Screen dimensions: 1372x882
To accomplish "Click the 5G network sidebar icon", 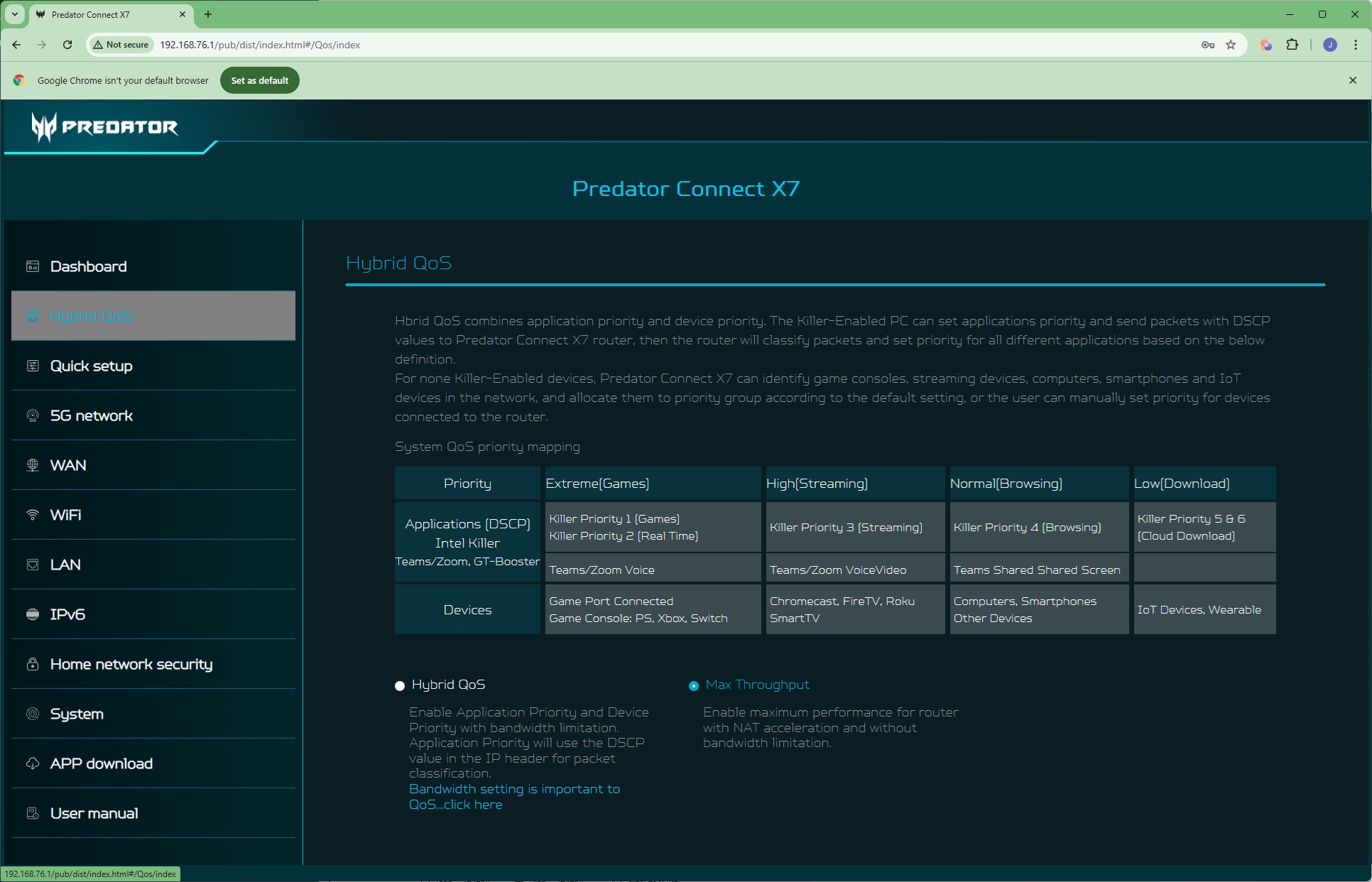I will pos(33,415).
